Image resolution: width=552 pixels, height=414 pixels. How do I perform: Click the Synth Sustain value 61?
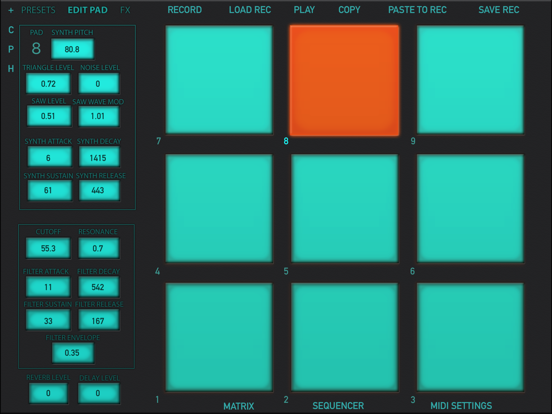coord(49,190)
